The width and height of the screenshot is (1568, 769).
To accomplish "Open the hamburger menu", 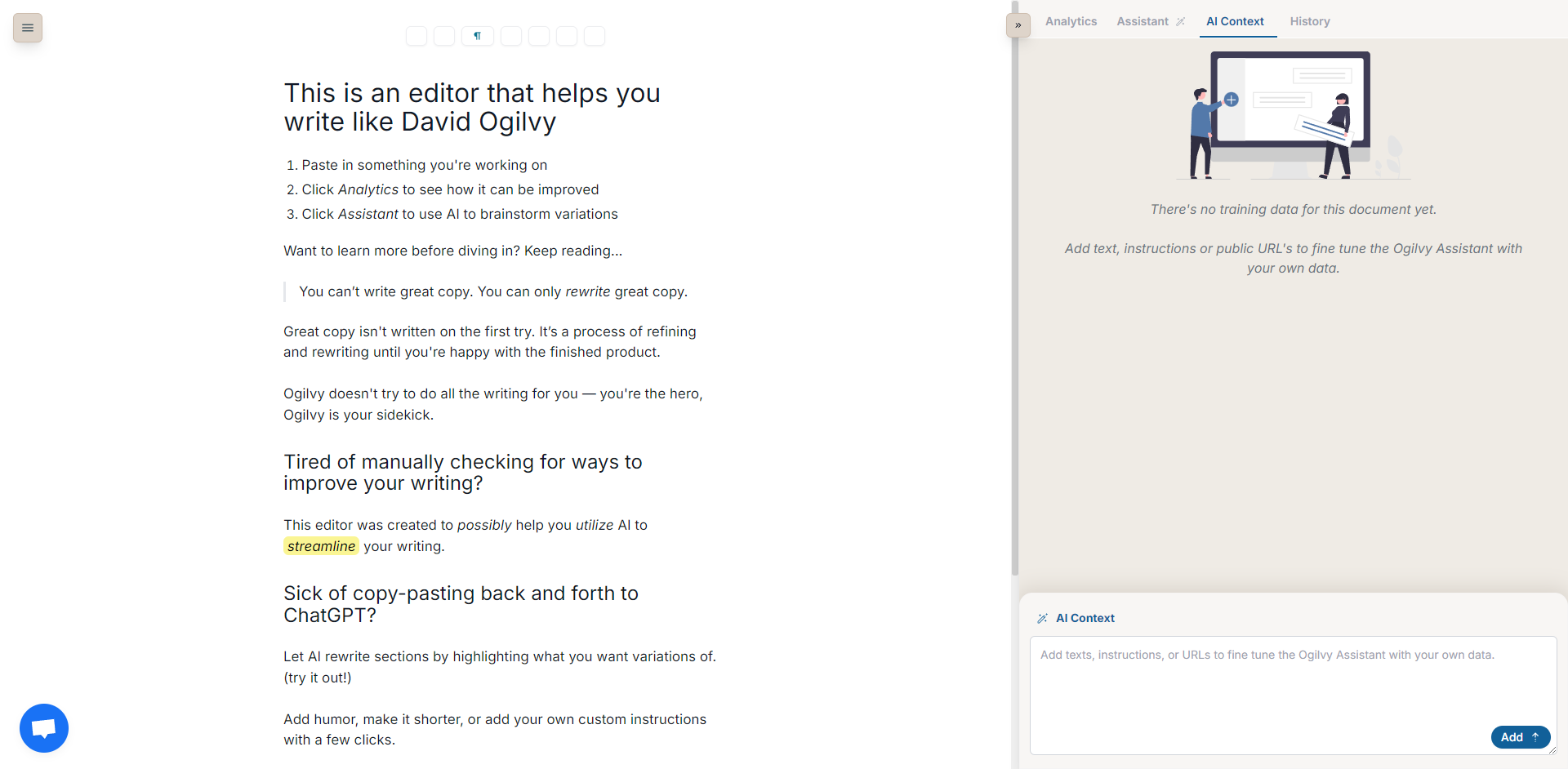I will 27,27.
